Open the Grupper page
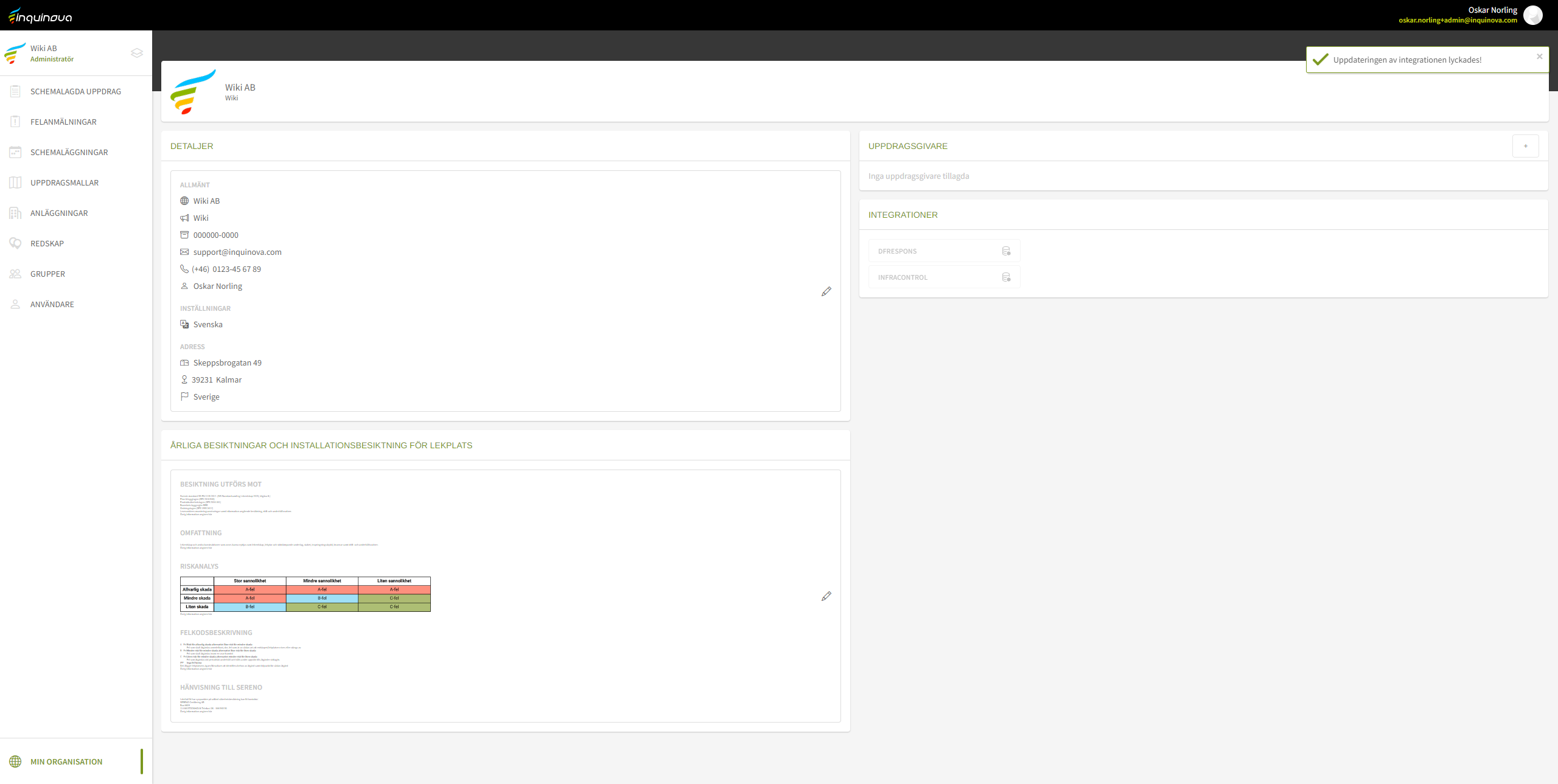1558x784 pixels. [x=47, y=274]
